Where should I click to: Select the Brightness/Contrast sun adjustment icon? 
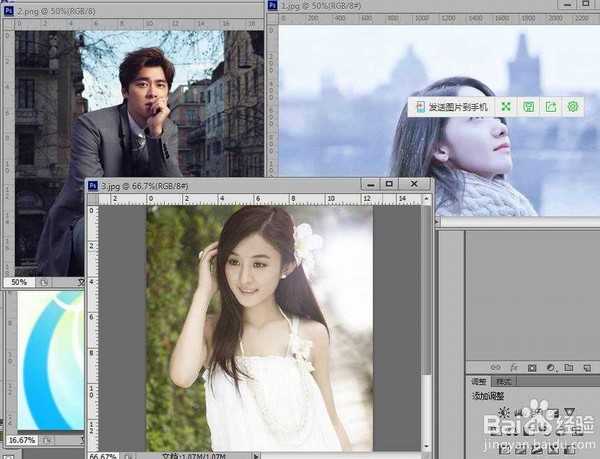click(x=504, y=413)
